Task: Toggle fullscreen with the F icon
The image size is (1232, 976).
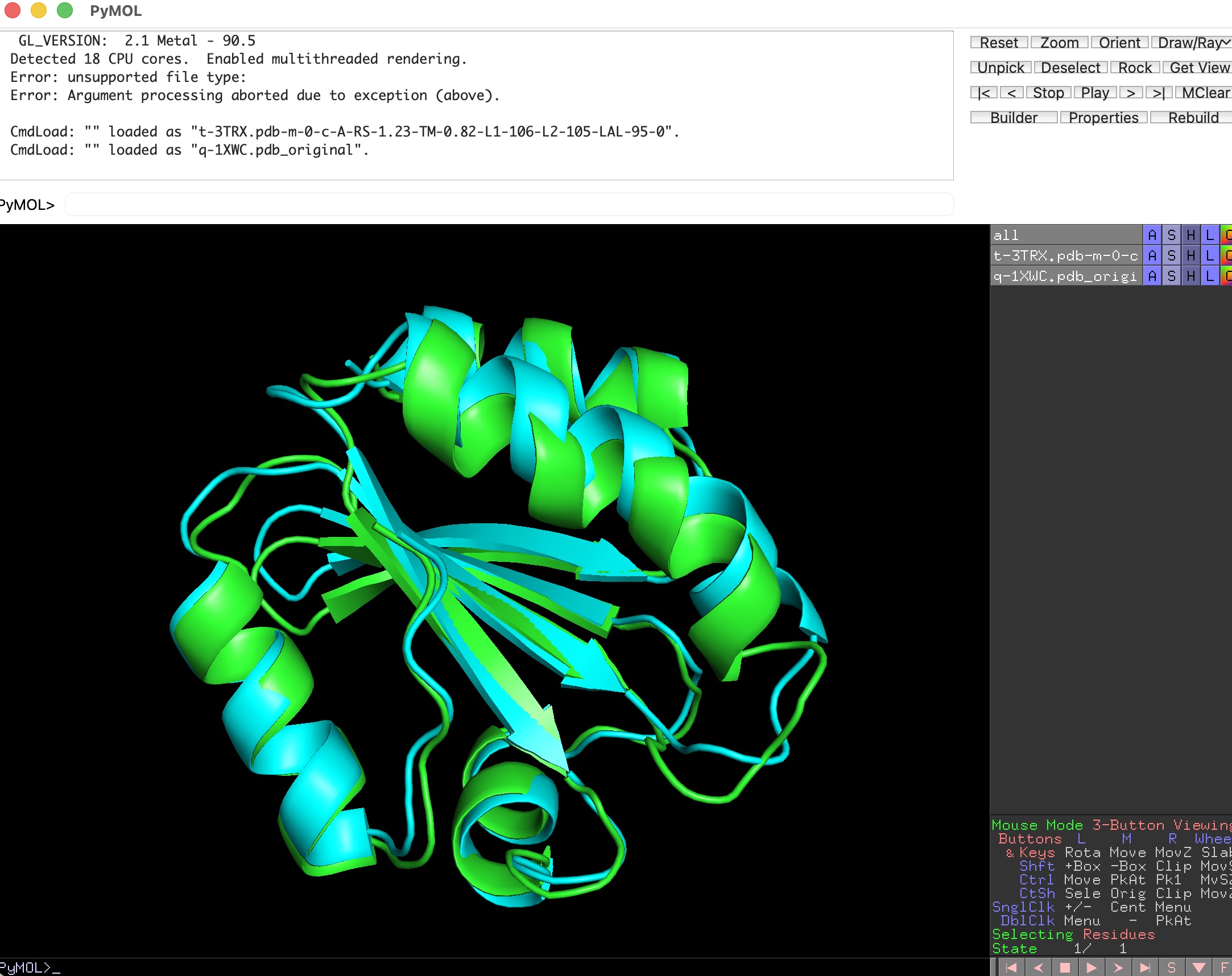Action: point(1223,967)
